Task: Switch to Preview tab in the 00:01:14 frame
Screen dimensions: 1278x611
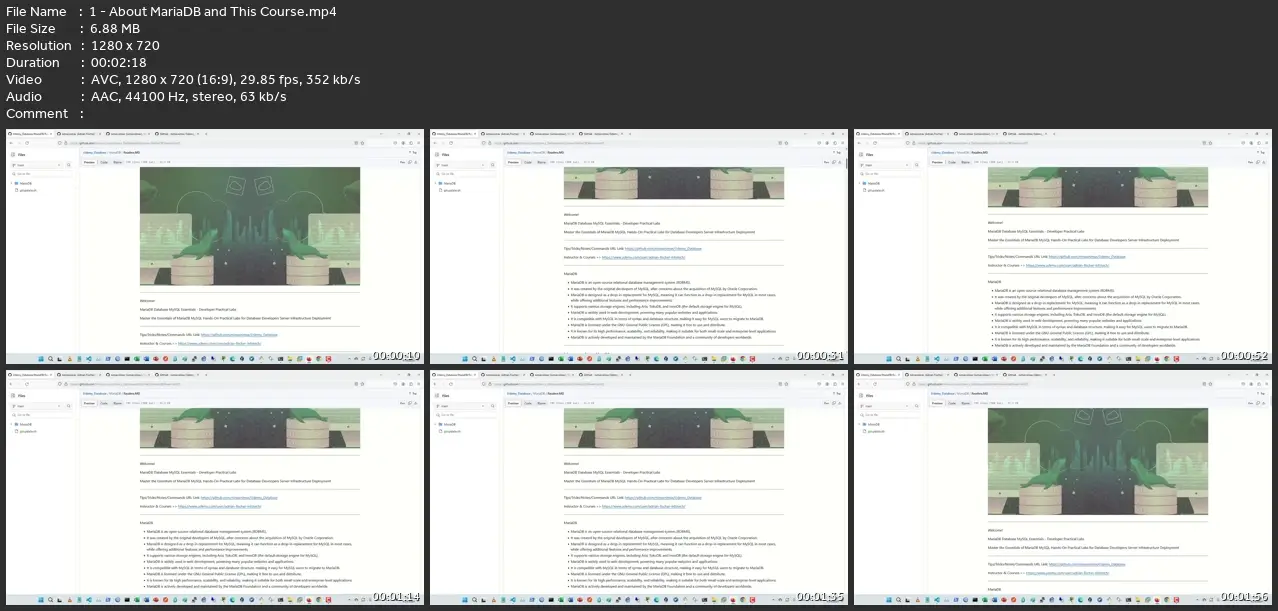Action: pyautogui.click(x=89, y=403)
